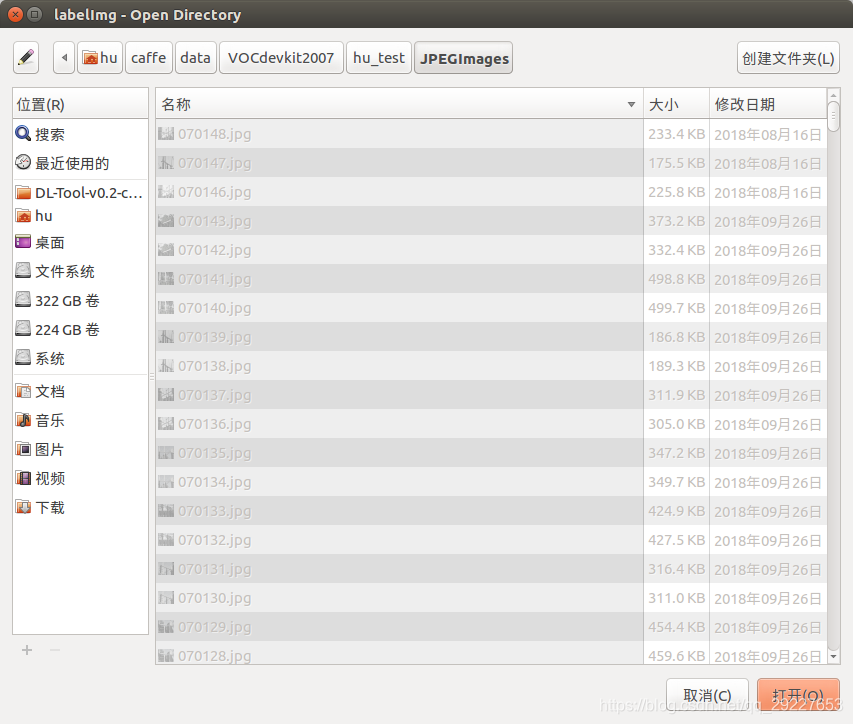Click the scrollbar up arrow
Screen dimensions: 853x724
tap(833, 95)
